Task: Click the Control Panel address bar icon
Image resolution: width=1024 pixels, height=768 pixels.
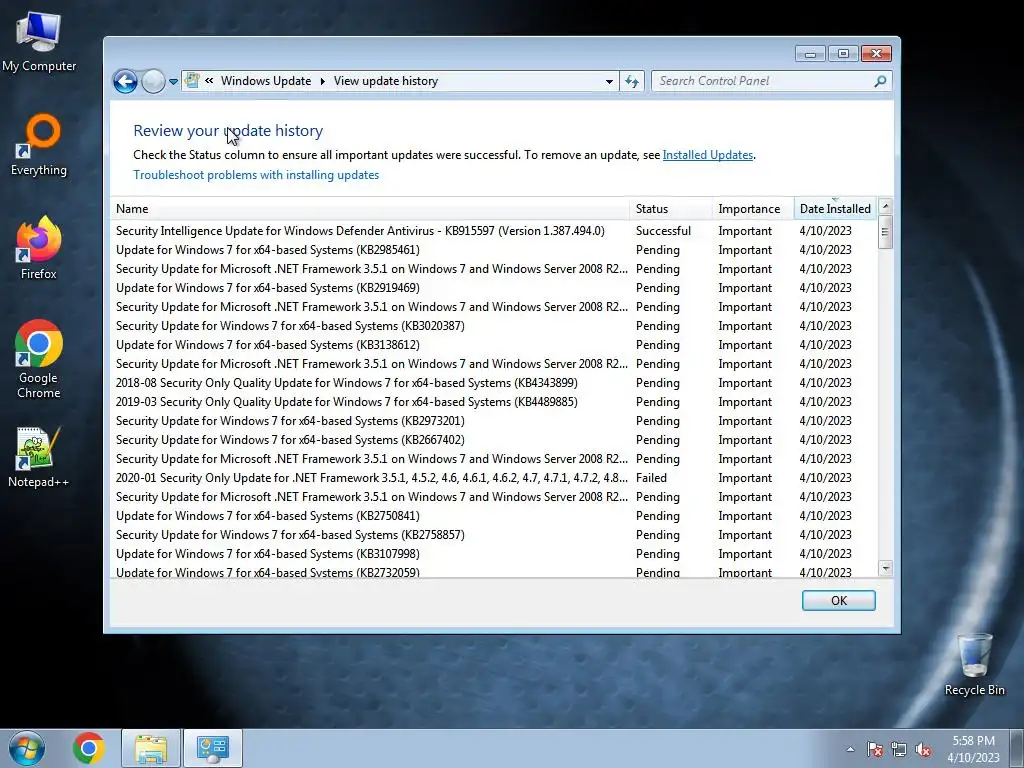Action: click(192, 80)
